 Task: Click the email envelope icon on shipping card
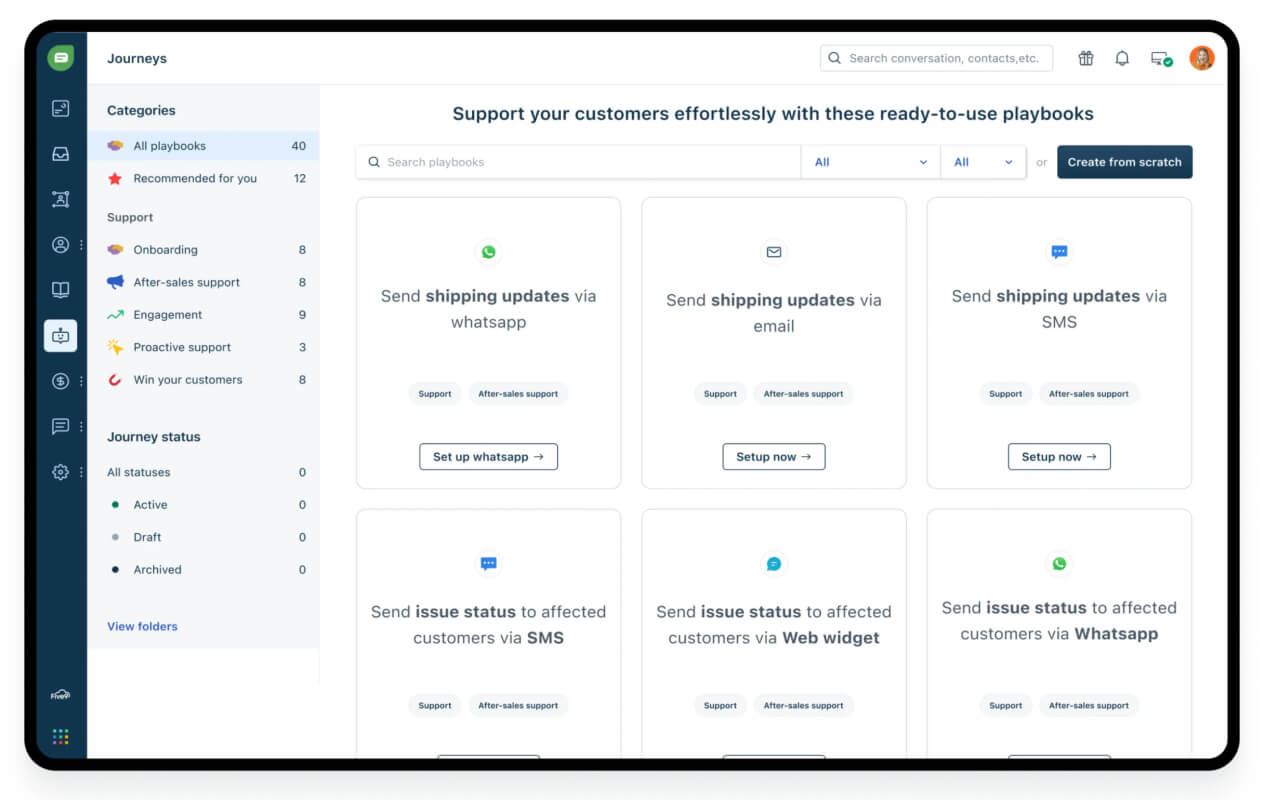[774, 252]
